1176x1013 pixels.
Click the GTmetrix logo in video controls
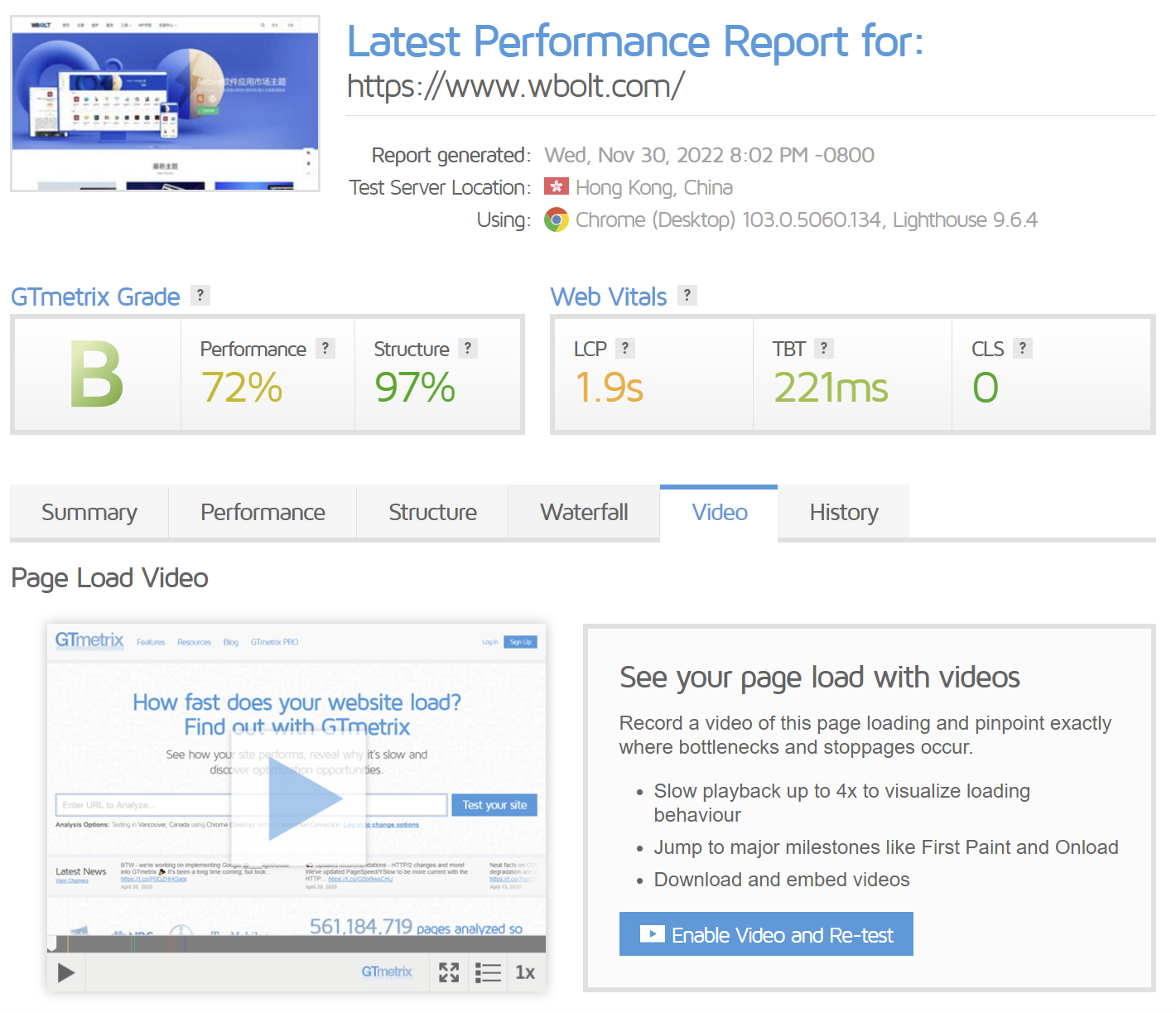pos(387,972)
